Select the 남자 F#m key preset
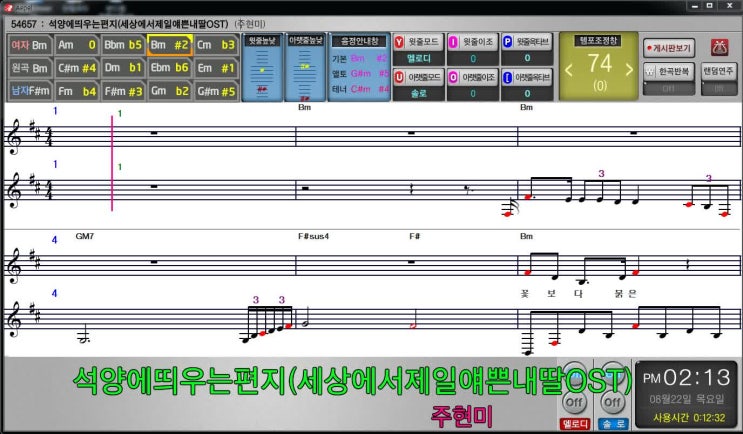 29,91
